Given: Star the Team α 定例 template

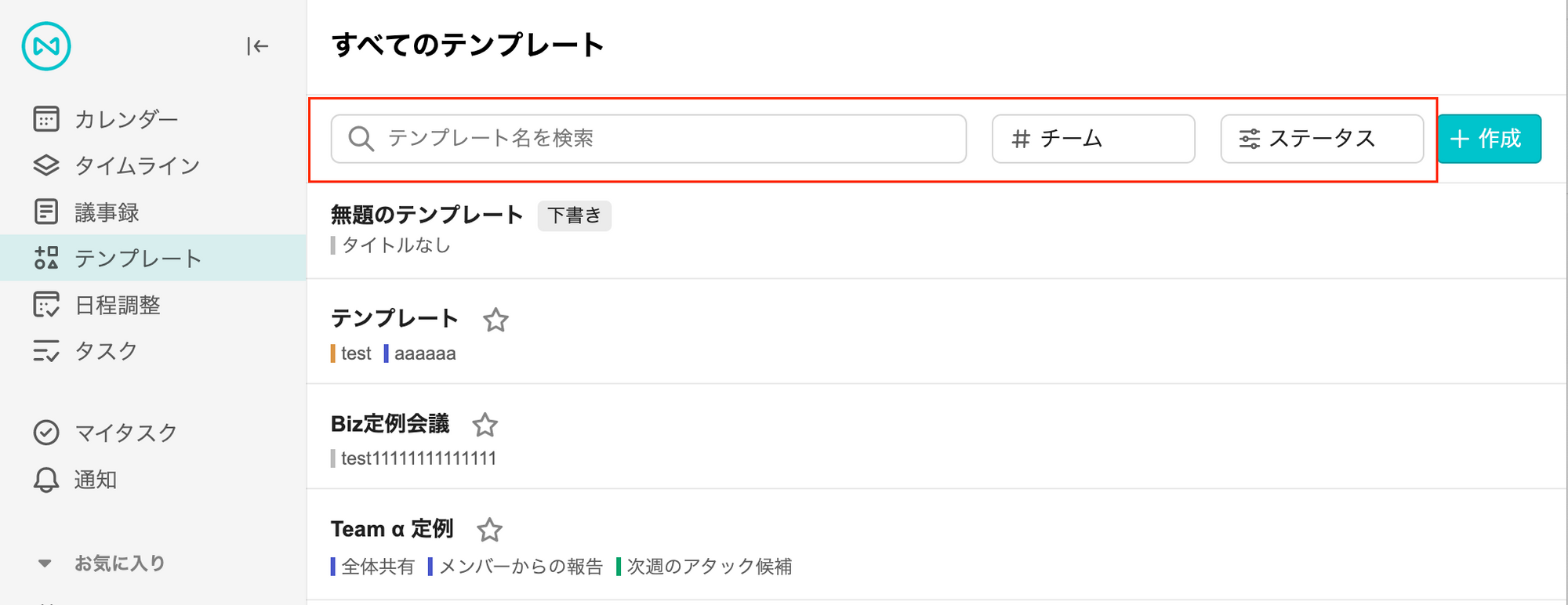Looking at the screenshot, I should click(490, 530).
